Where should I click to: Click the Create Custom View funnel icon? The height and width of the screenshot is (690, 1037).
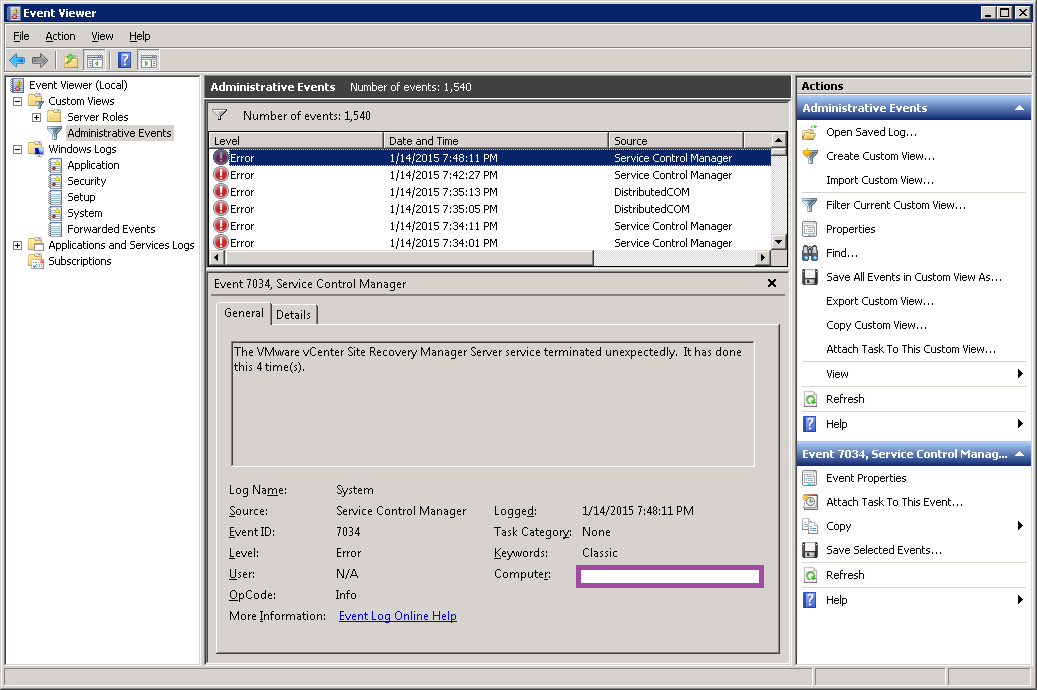(810, 156)
